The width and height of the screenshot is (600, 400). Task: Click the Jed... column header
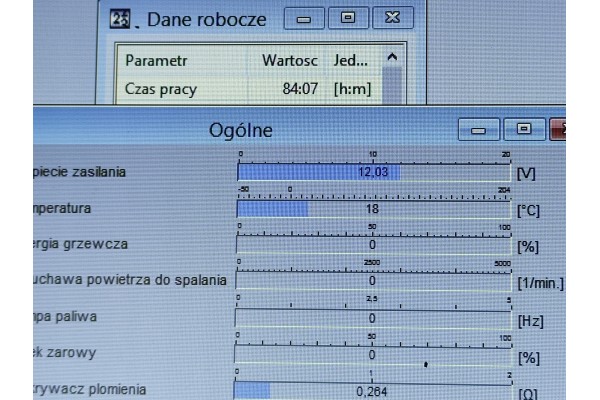tap(351, 60)
